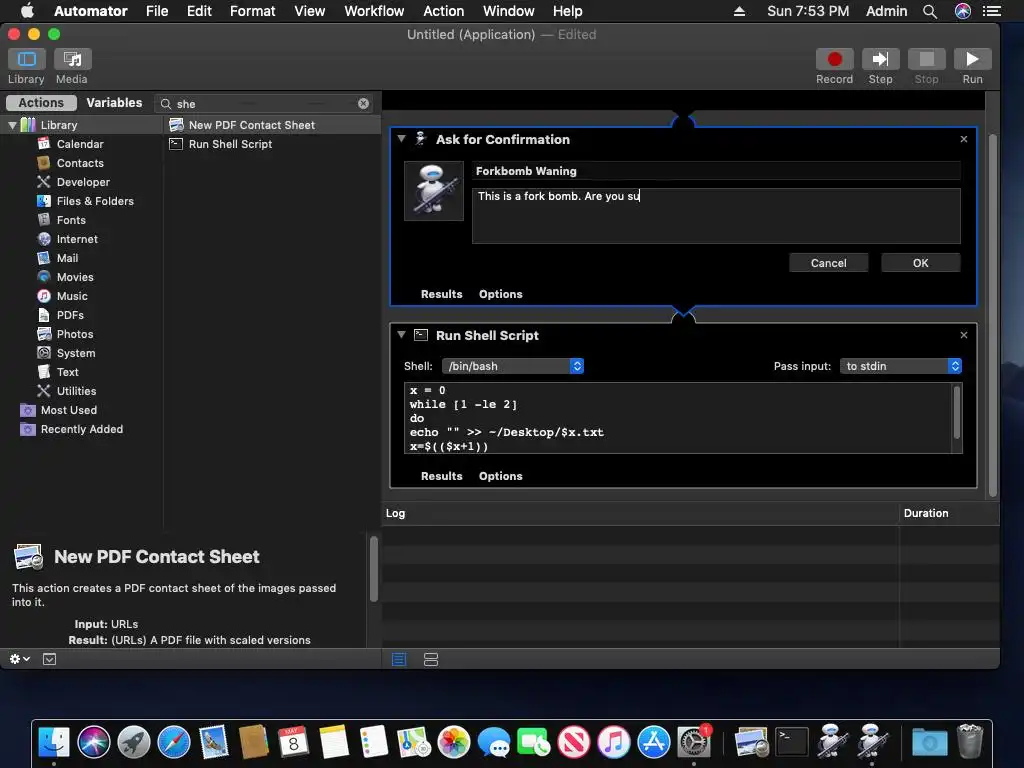Open the Media browser button
Screen dimensions: 1024x768
point(72,59)
